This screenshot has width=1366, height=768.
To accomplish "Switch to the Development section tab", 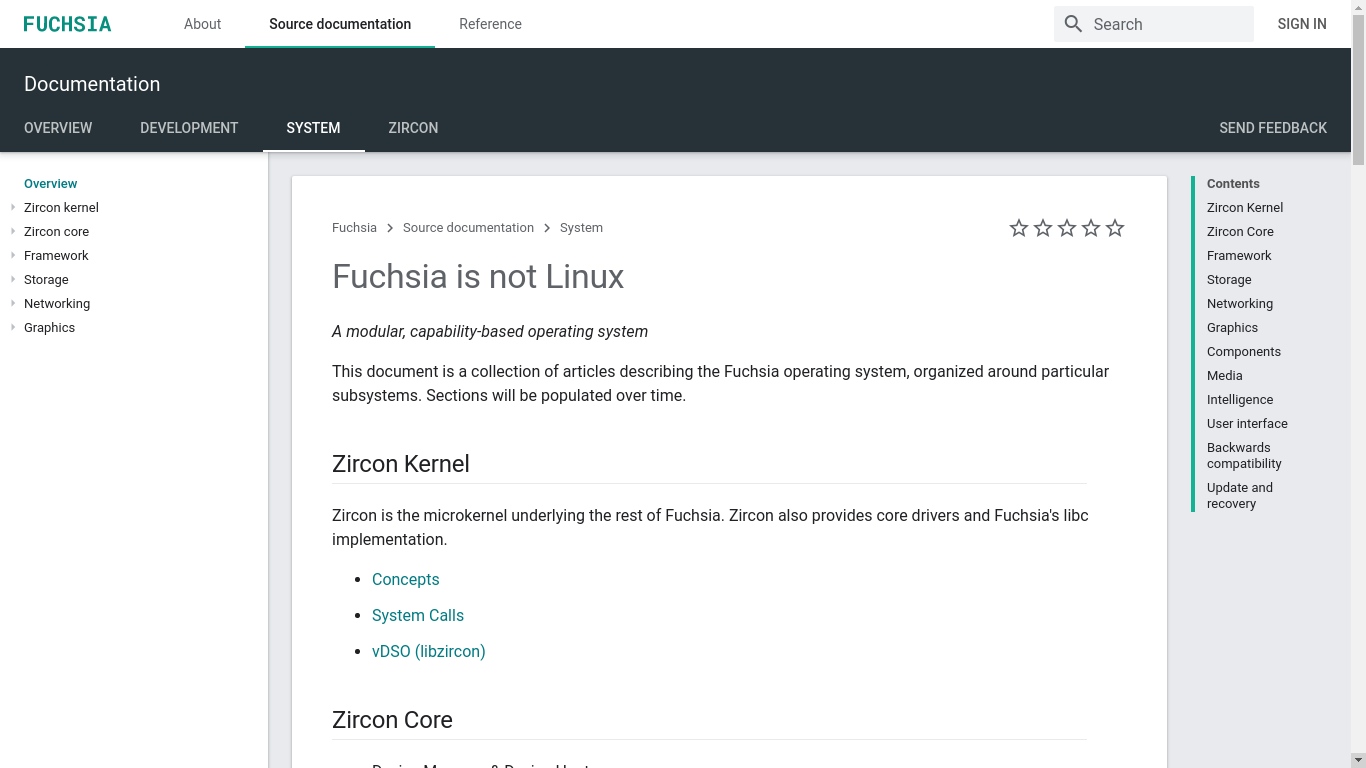I will (x=189, y=128).
